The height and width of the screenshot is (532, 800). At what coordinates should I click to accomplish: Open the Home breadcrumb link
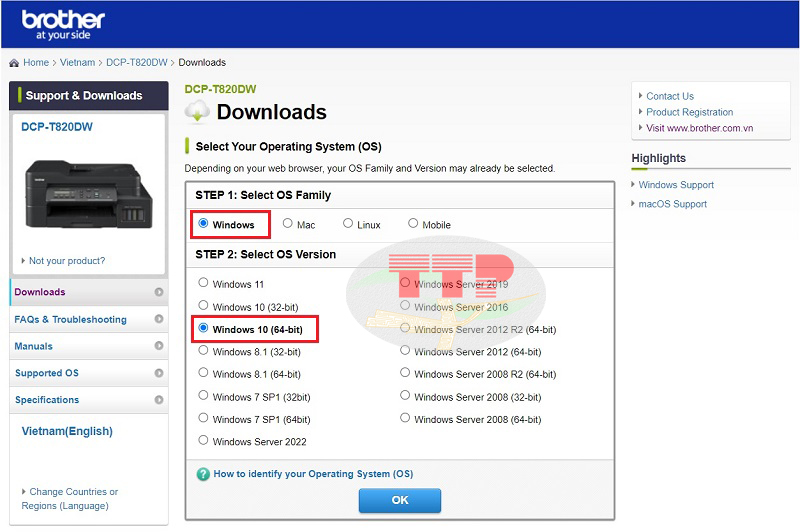[36, 63]
